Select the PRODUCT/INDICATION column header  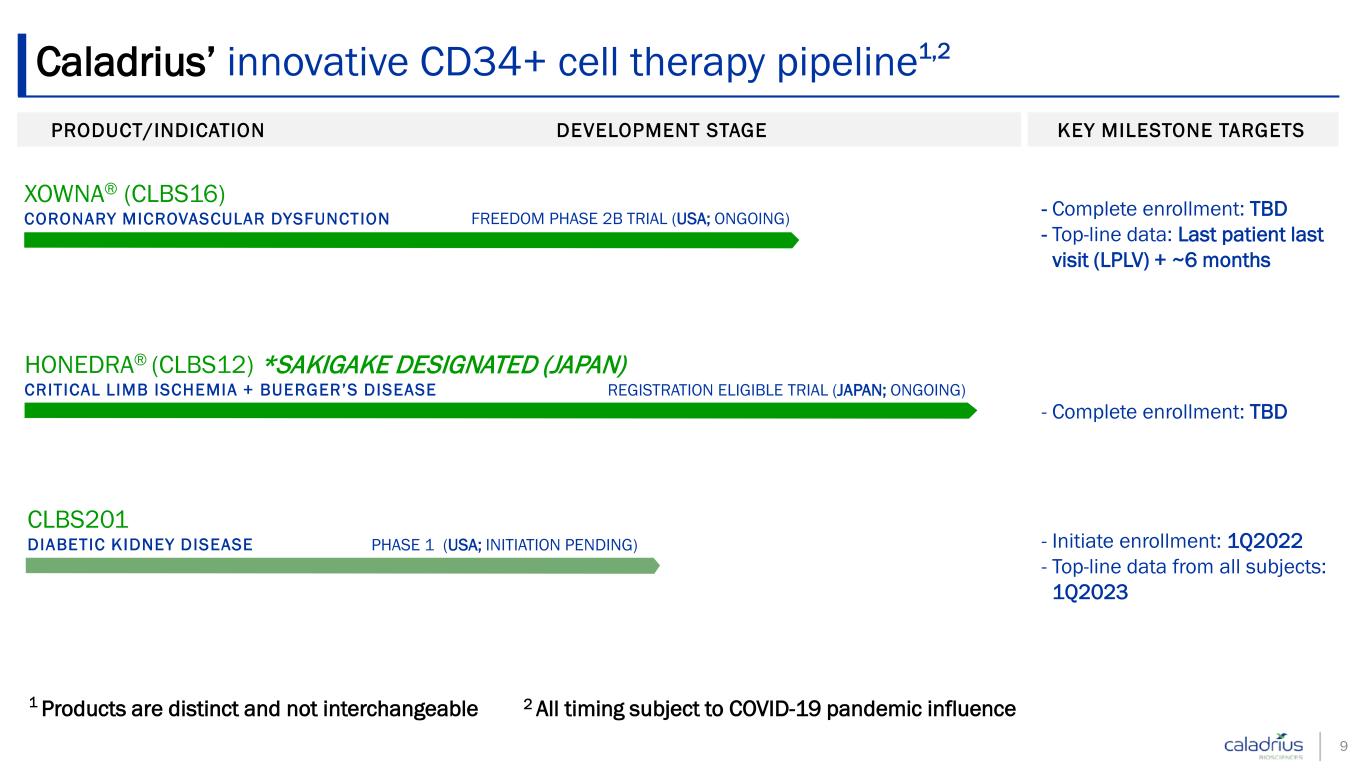(158, 130)
